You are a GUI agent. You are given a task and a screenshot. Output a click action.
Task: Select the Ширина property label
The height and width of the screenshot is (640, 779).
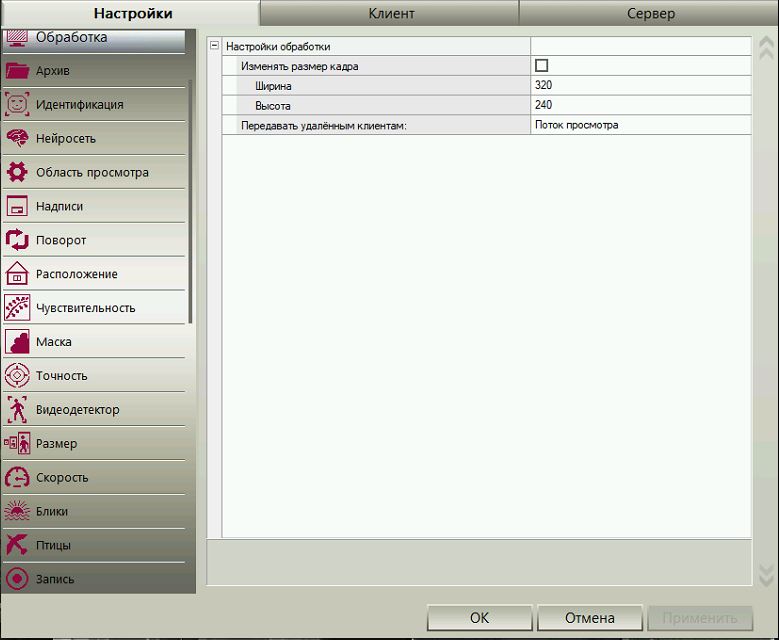tap(273, 86)
